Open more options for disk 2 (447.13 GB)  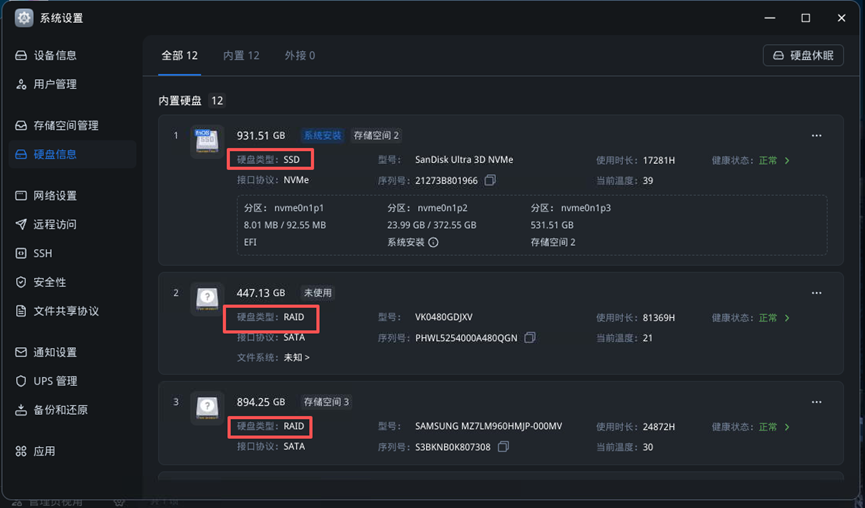point(816,293)
